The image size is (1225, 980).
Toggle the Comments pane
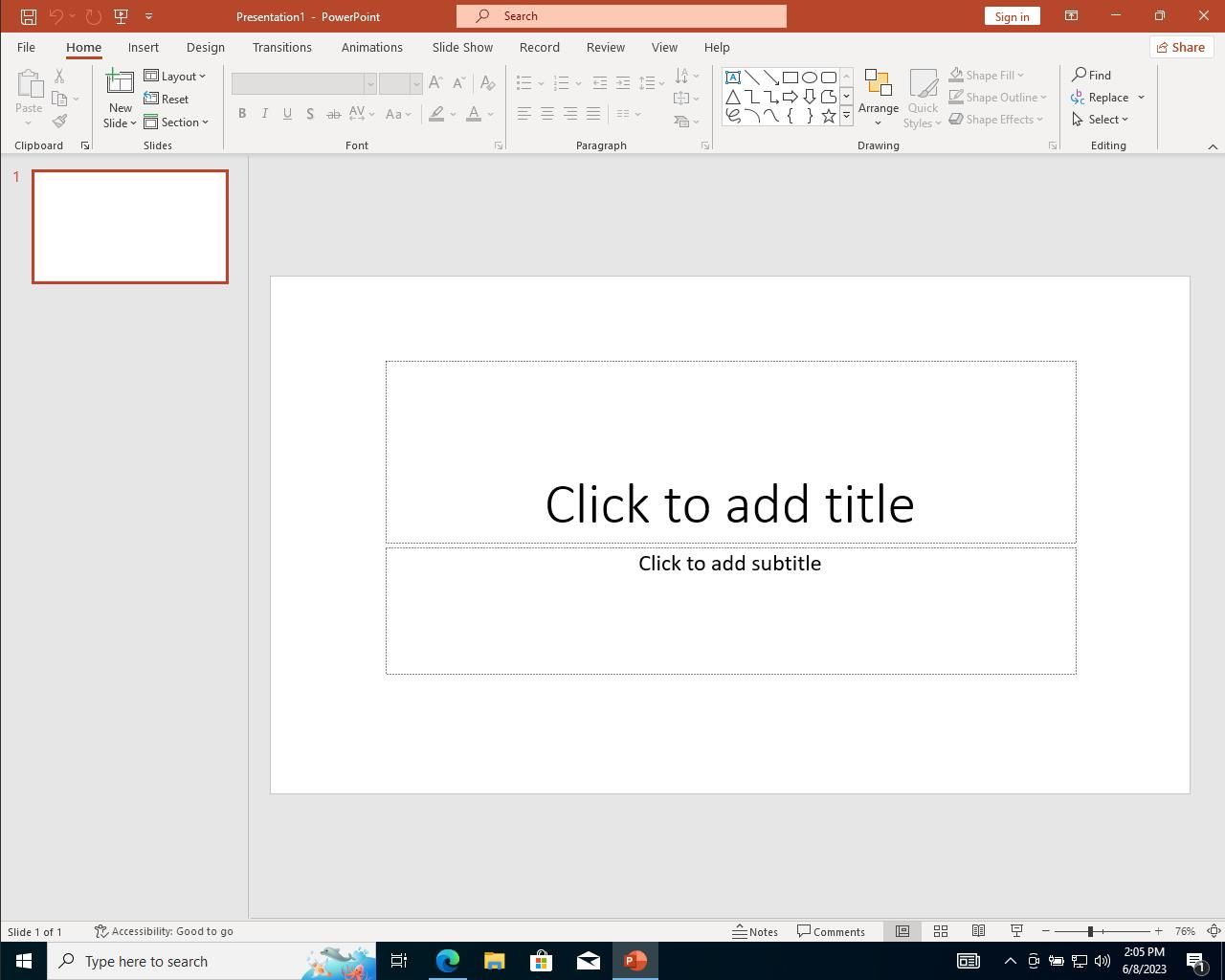click(831, 931)
